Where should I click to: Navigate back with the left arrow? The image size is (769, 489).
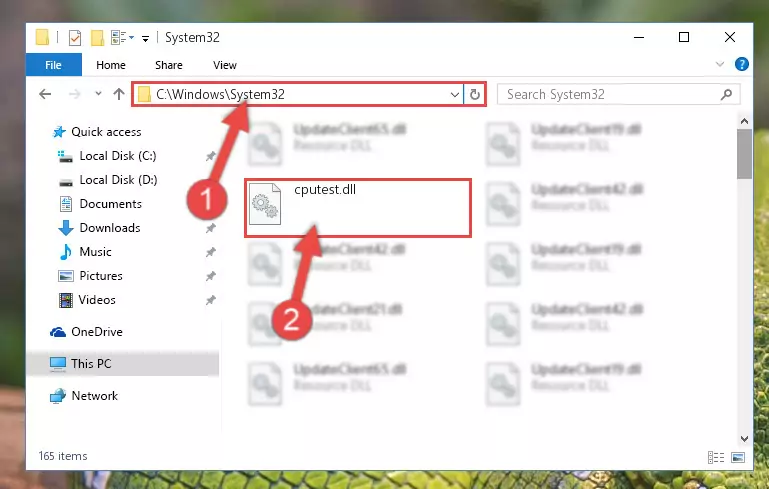(45, 94)
